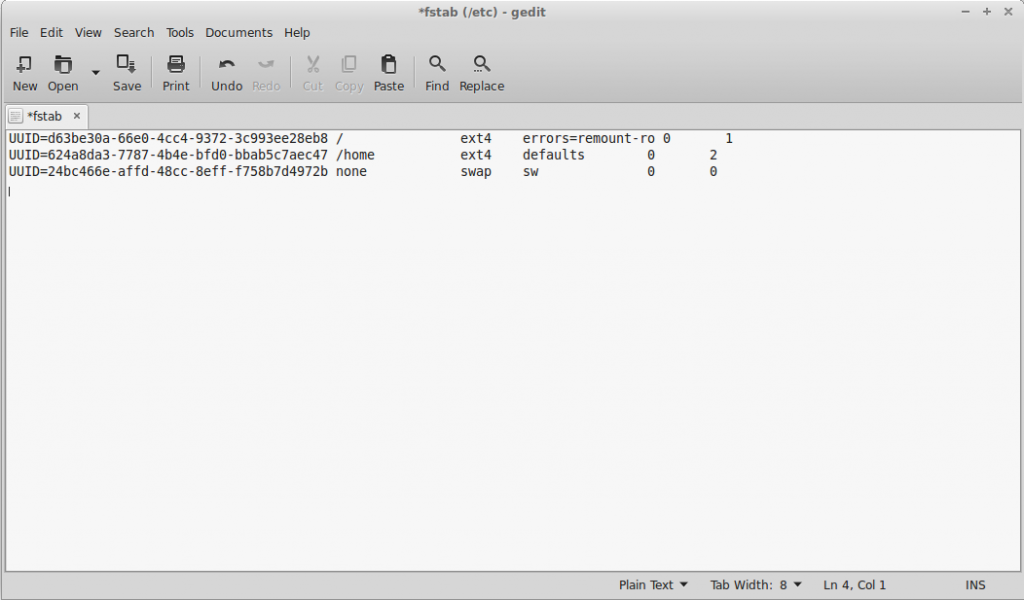
Task: Open the Replace tool
Action: click(x=481, y=72)
